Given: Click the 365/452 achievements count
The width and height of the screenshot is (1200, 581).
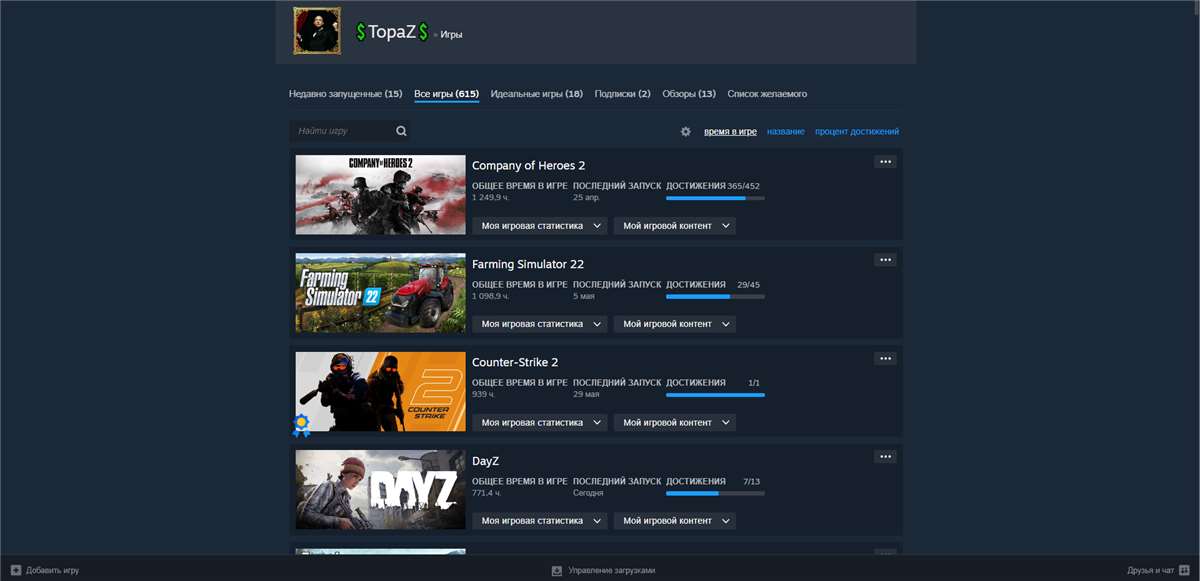Looking at the screenshot, I should click(743, 186).
